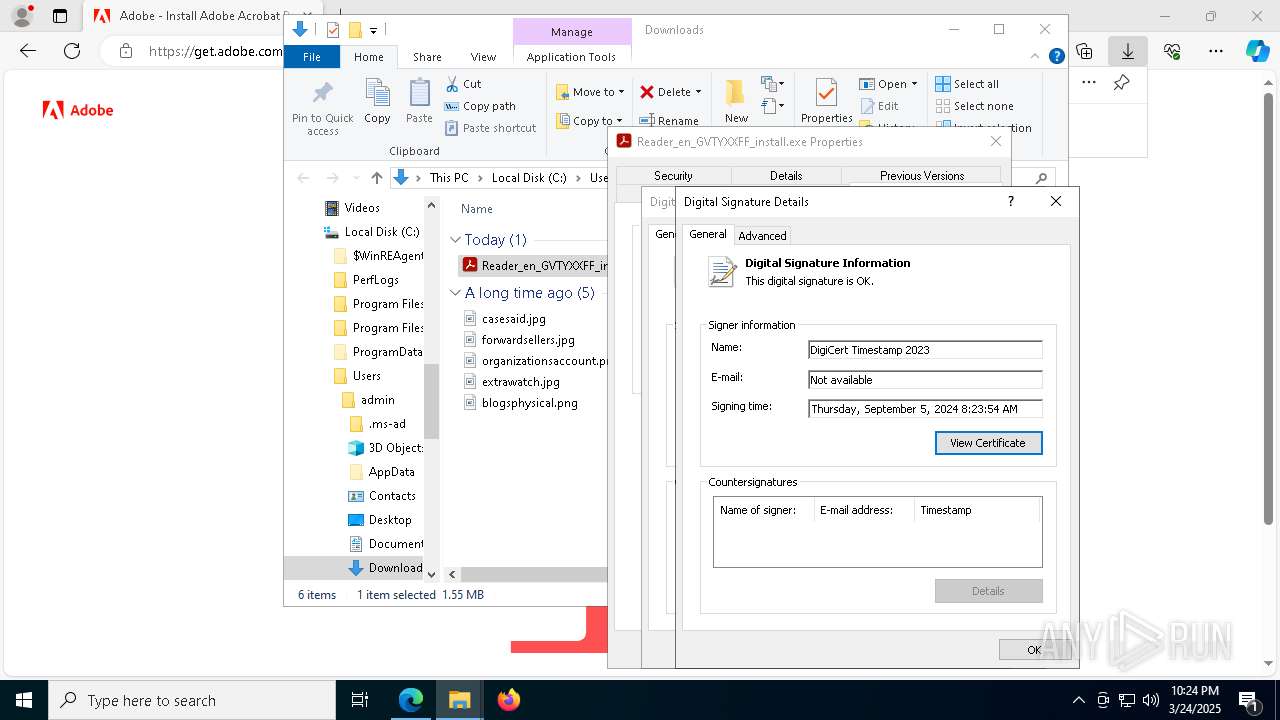Screen dimensions: 1280x720
Task: Click the Explorer Help question icon
Action: [1056, 57]
